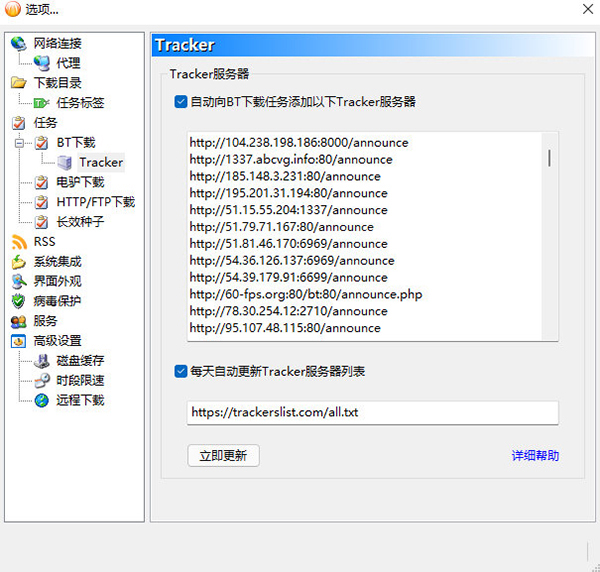Open the 详细帮助 link
The height and width of the screenshot is (572, 600).
point(535,456)
